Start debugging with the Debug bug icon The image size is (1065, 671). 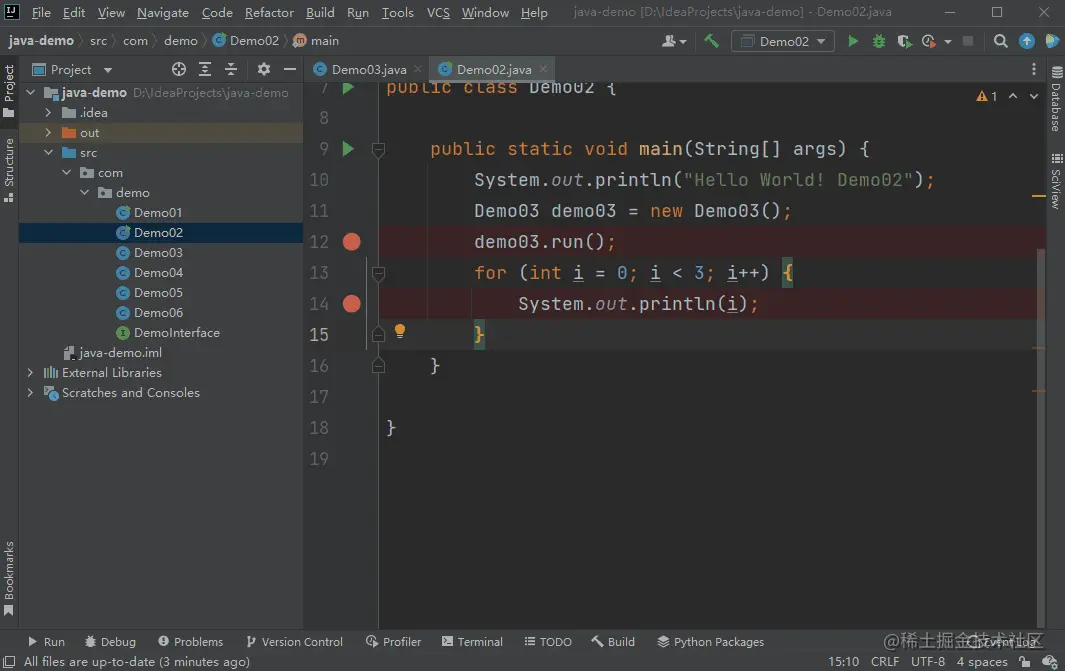879,41
